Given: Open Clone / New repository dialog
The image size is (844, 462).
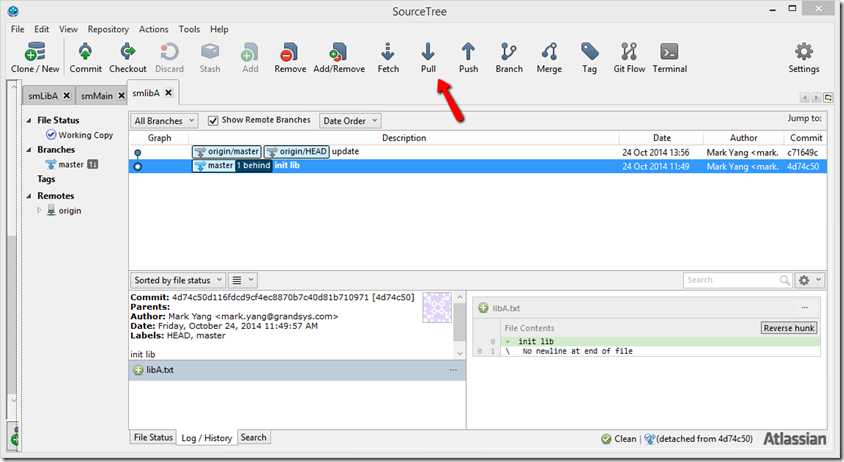Looking at the screenshot, I should click(x=35, y=58).
